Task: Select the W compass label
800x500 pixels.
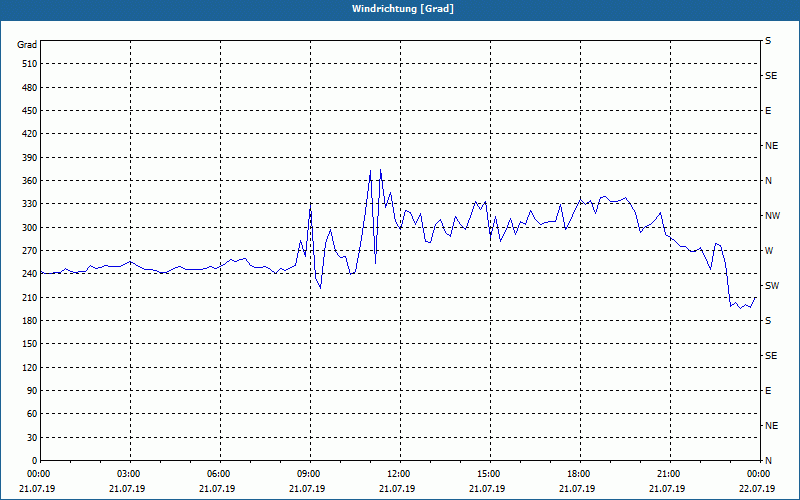Action: (769, 251)
